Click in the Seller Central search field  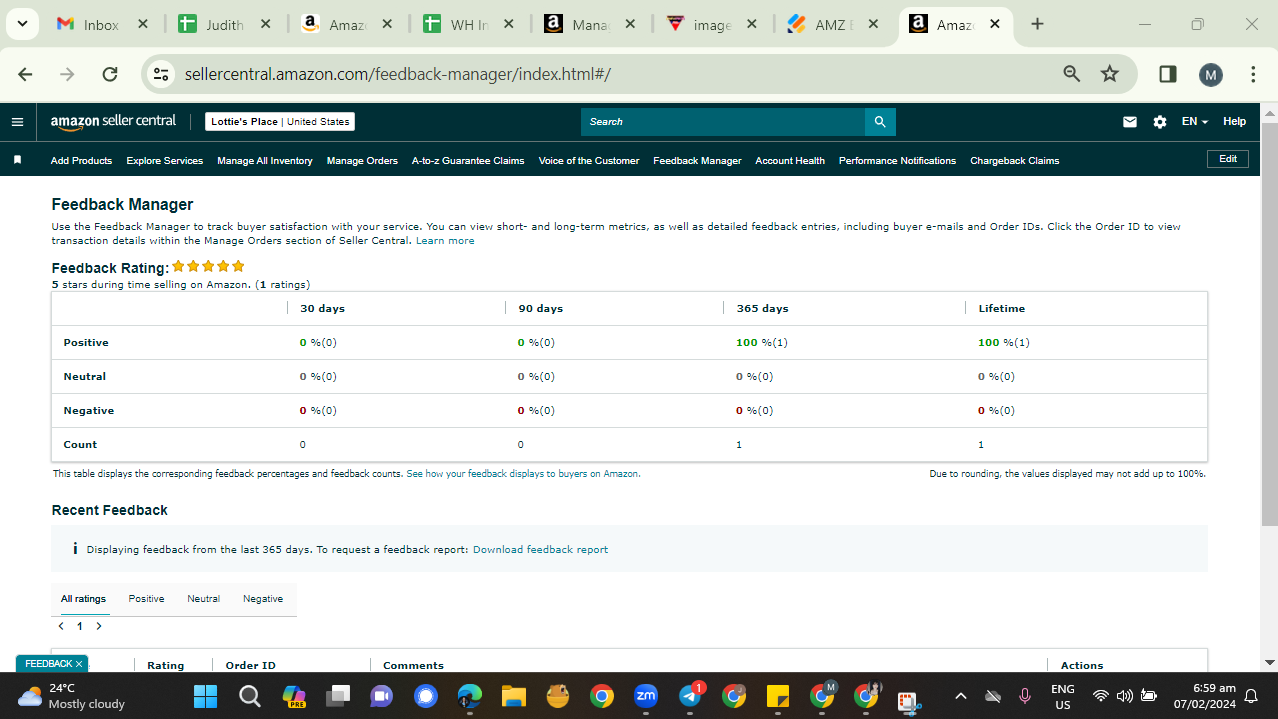(x=722, y=122)
